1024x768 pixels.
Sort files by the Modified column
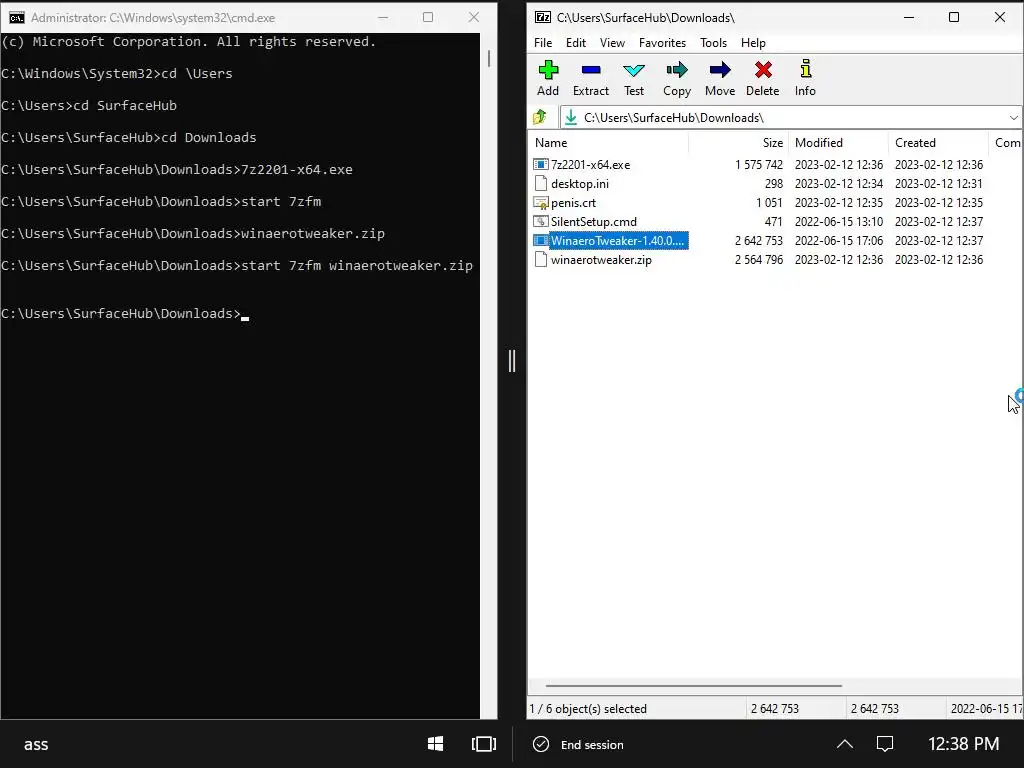839,142
